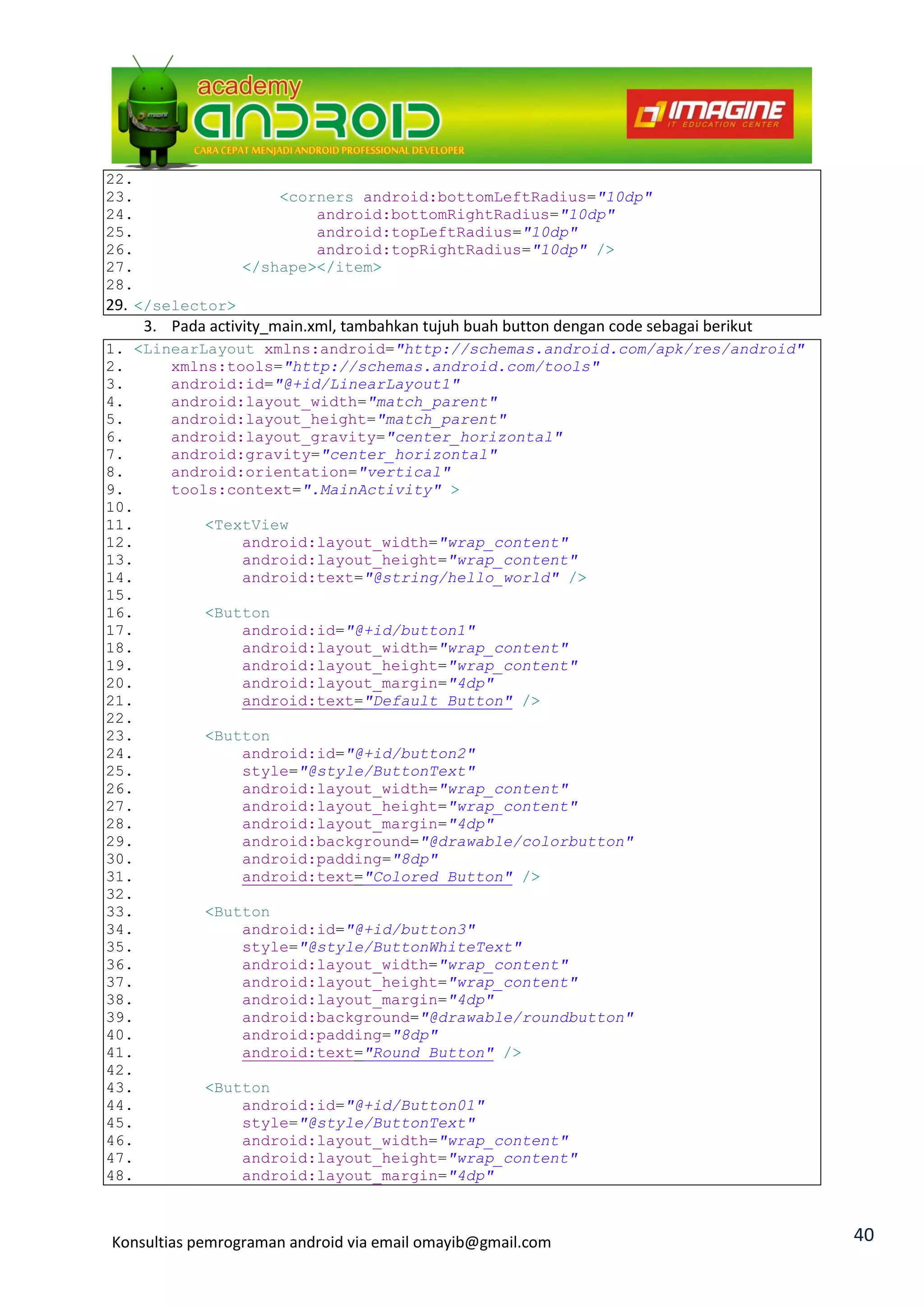
Task: Click page number 40
Action: point(863,1234)
